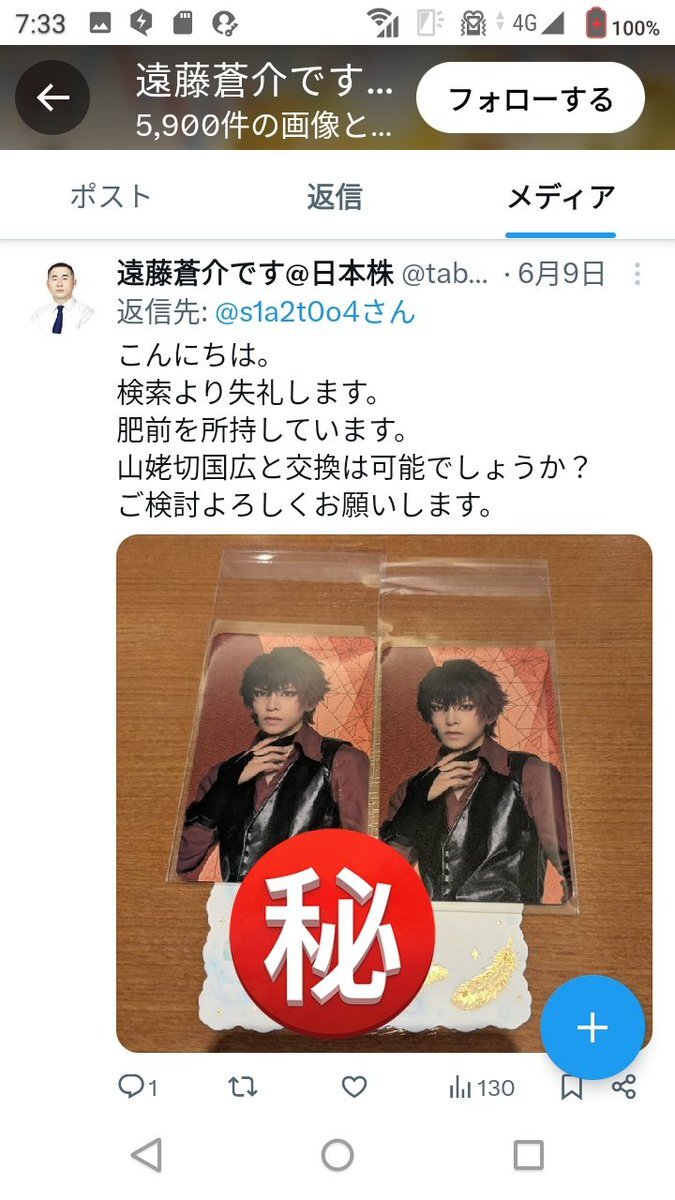675x1200 pixels.
Task: Tap the Android home circle button
Action: 338,1156
